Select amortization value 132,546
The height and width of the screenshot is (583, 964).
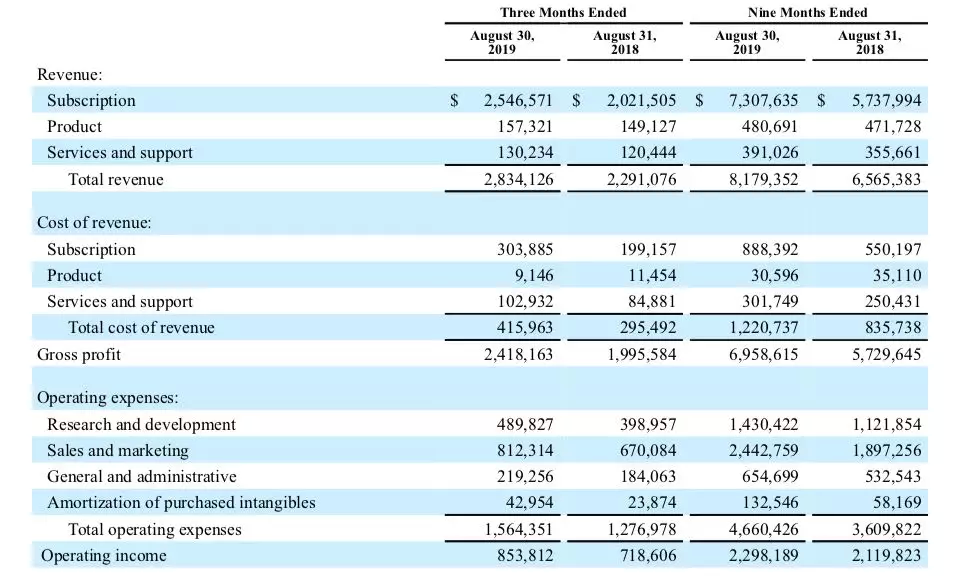point(770,503)
